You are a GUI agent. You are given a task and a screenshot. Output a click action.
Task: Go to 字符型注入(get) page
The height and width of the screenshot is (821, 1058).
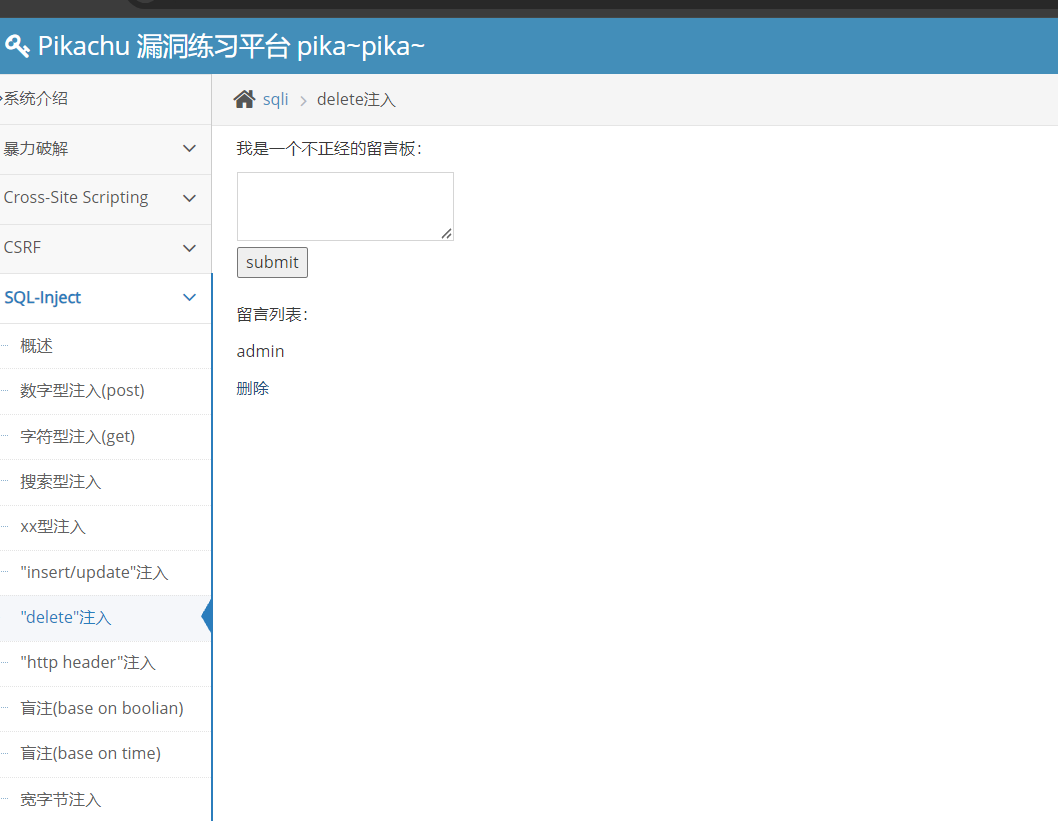[x=77, y=437]
